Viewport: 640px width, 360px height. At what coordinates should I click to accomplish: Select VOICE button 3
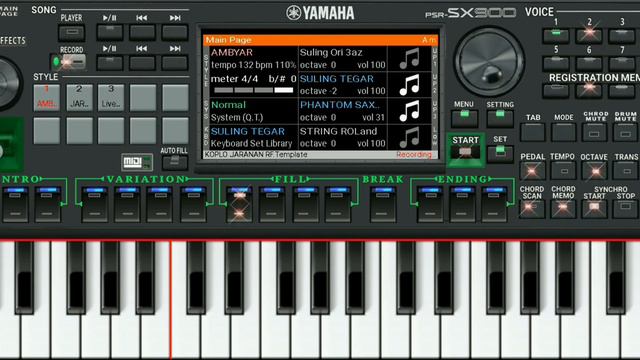[x=622, y=36]
